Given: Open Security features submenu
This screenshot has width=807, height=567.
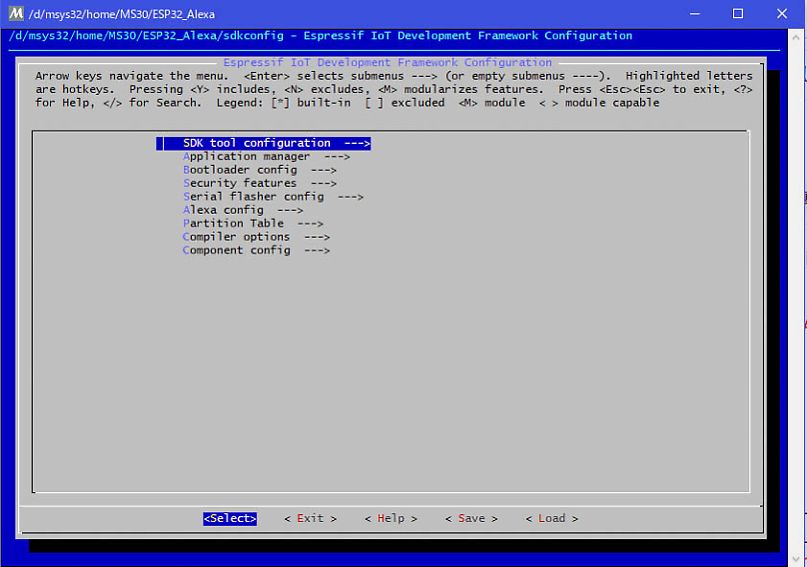Looking at the screenshot, I should click(259, 183).
